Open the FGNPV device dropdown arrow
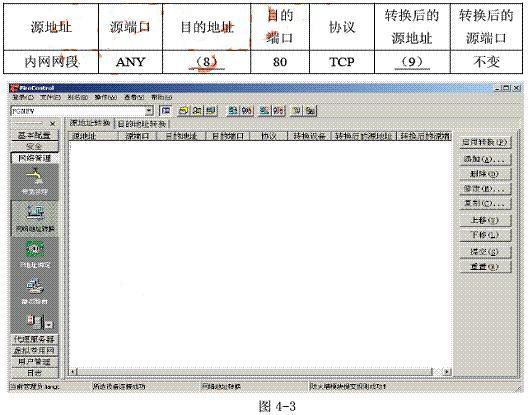 pyautogui.click(x=148, y=111)
